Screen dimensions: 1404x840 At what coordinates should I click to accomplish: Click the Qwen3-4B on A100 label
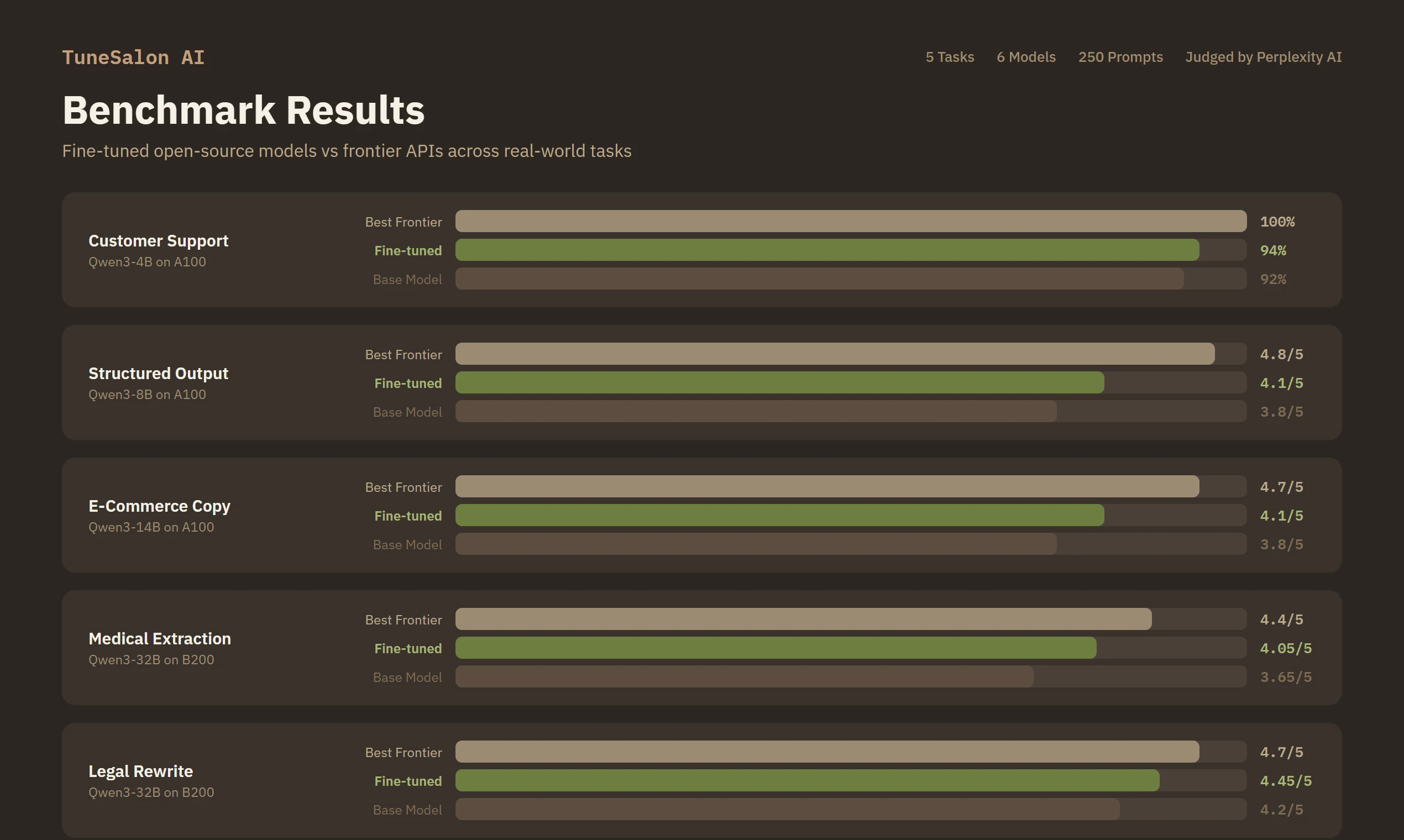[x=147, y=261]
